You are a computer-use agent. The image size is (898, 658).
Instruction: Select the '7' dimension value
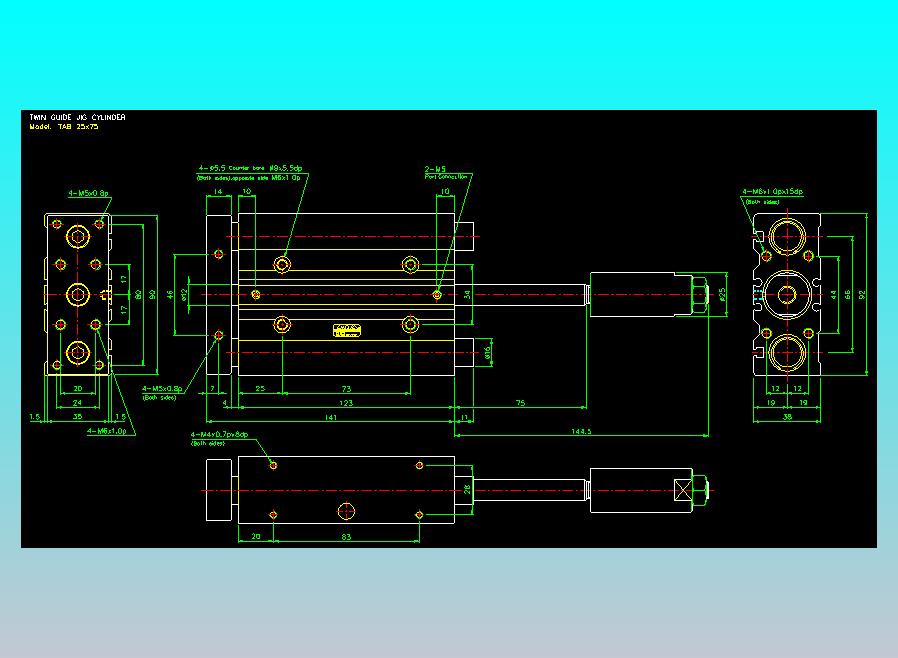coord(212,389)
